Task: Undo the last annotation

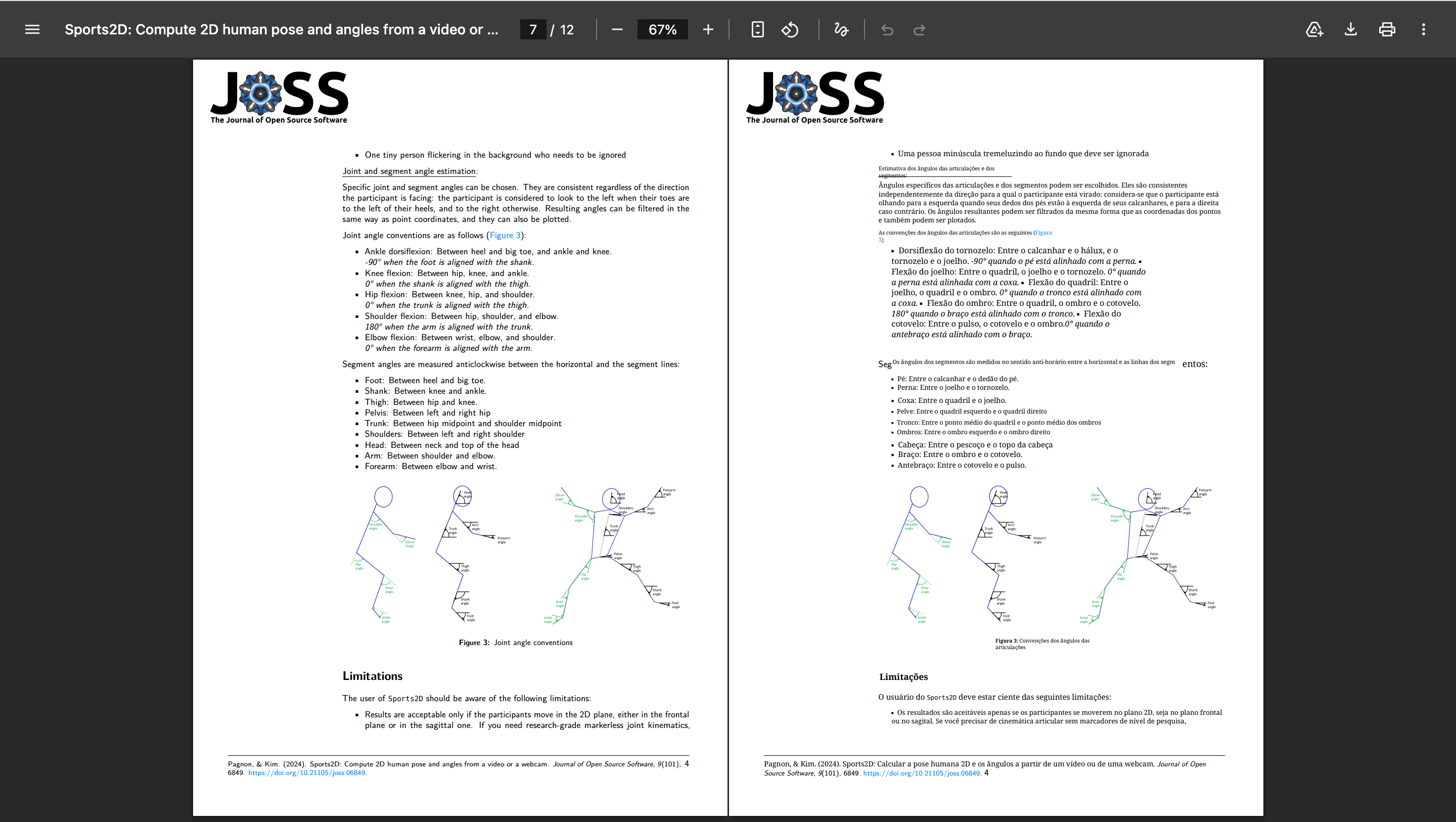Action: point(887,29)
